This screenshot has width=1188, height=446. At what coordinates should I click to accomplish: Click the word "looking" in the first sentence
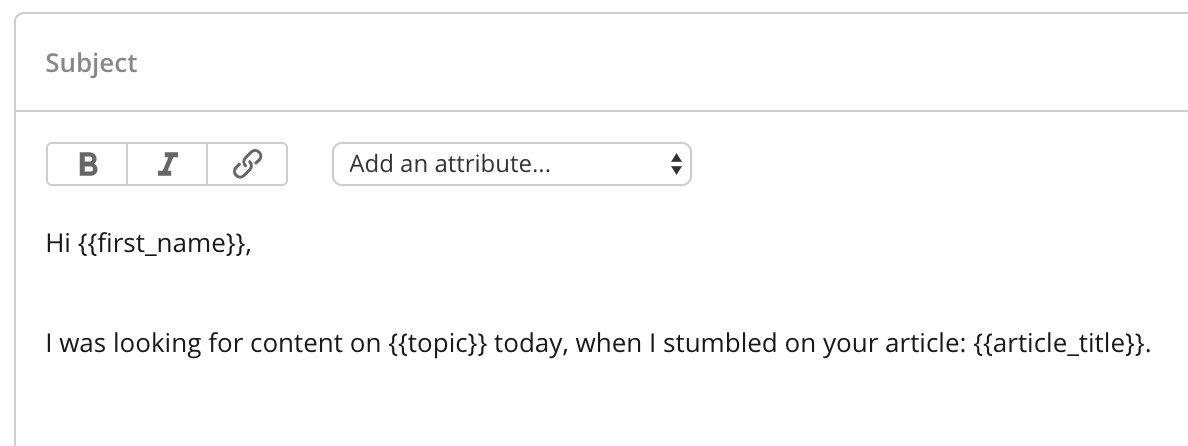[x=157, y=344]
